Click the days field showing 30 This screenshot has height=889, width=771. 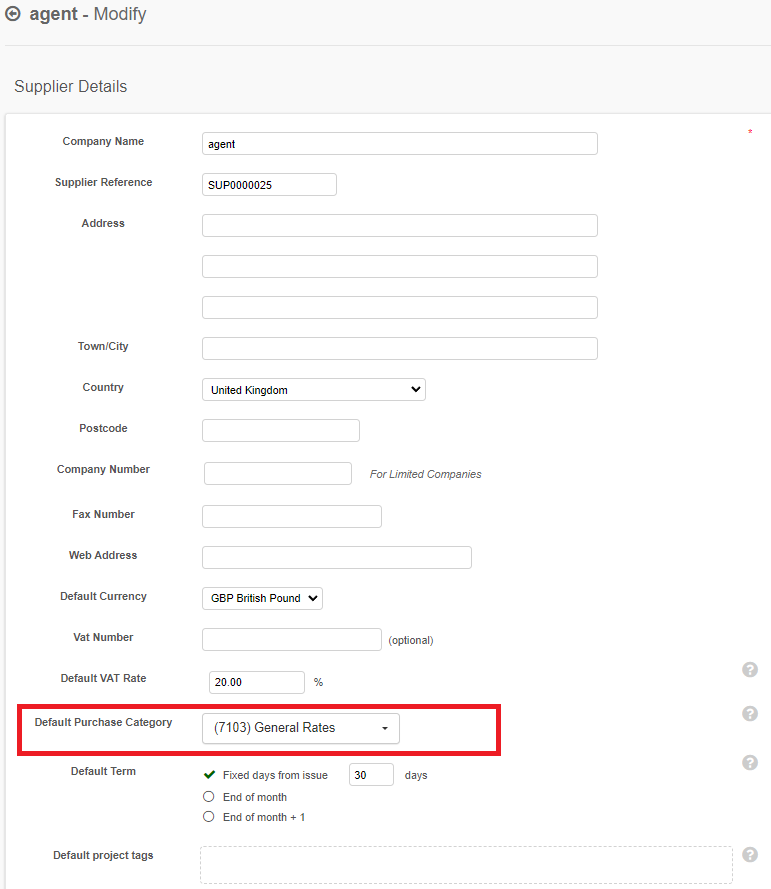pos(371,774)
